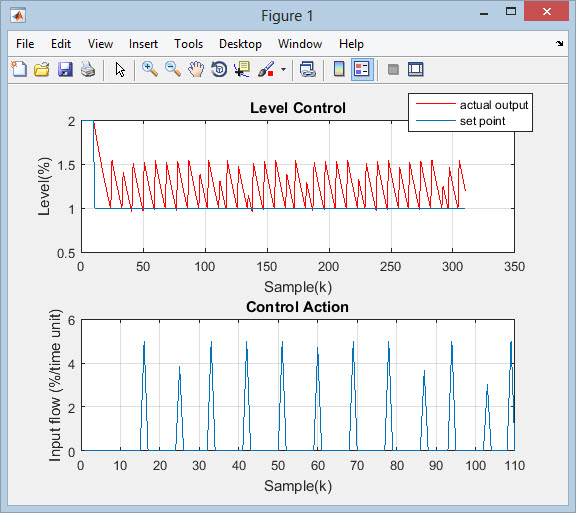This screenshot has width=576, height=513.
Task: Print the figure using the printer icon
Action: (x=88, y=69)
